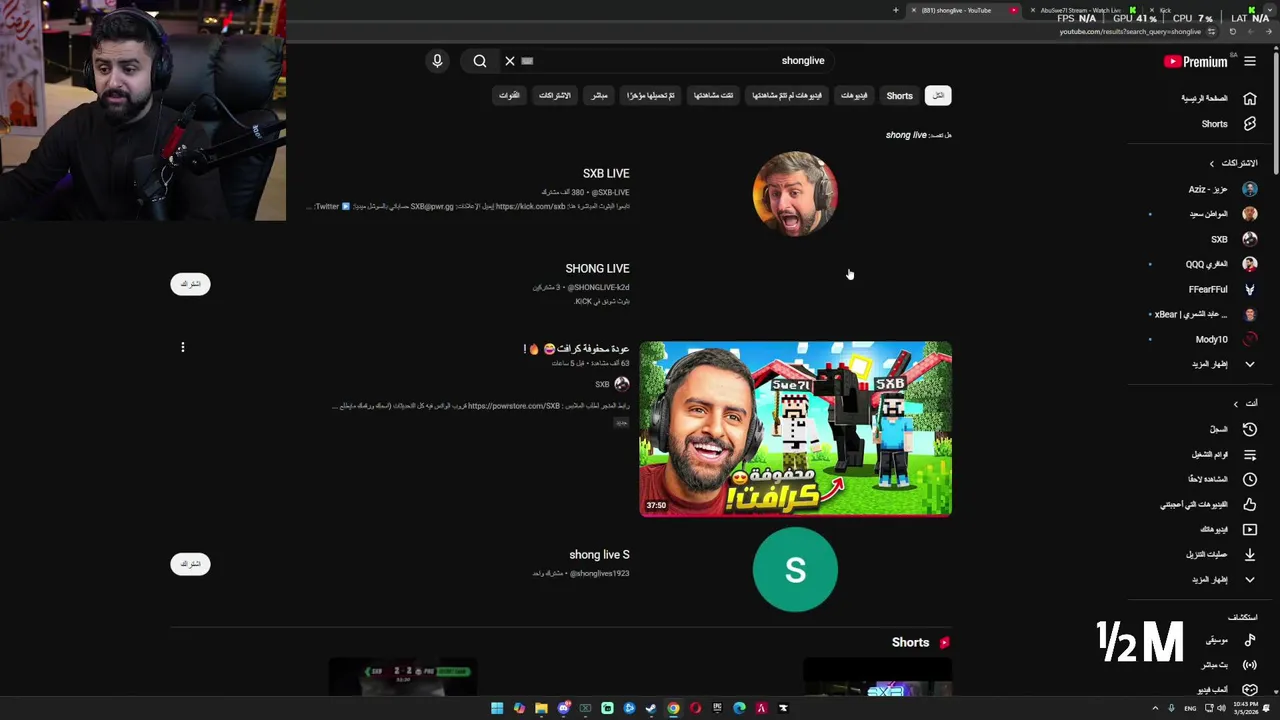Open Liked videos thumbs-up icon
1280x720 pixels.
[1250, 504]
